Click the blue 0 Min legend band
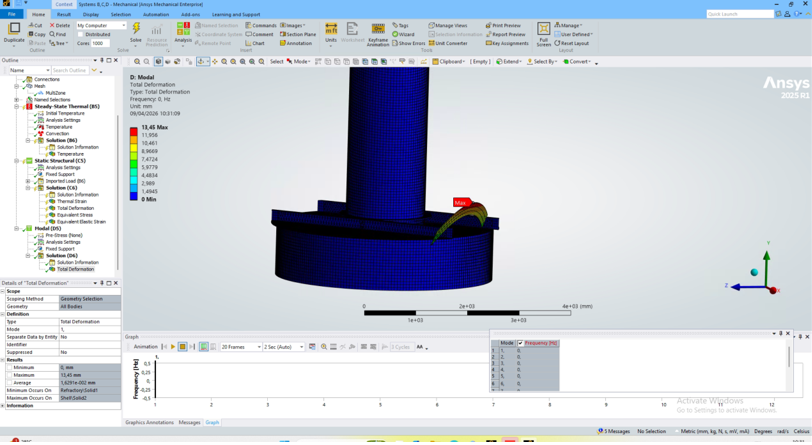Viewport: 812px width, 445px height. coord(134,197)
